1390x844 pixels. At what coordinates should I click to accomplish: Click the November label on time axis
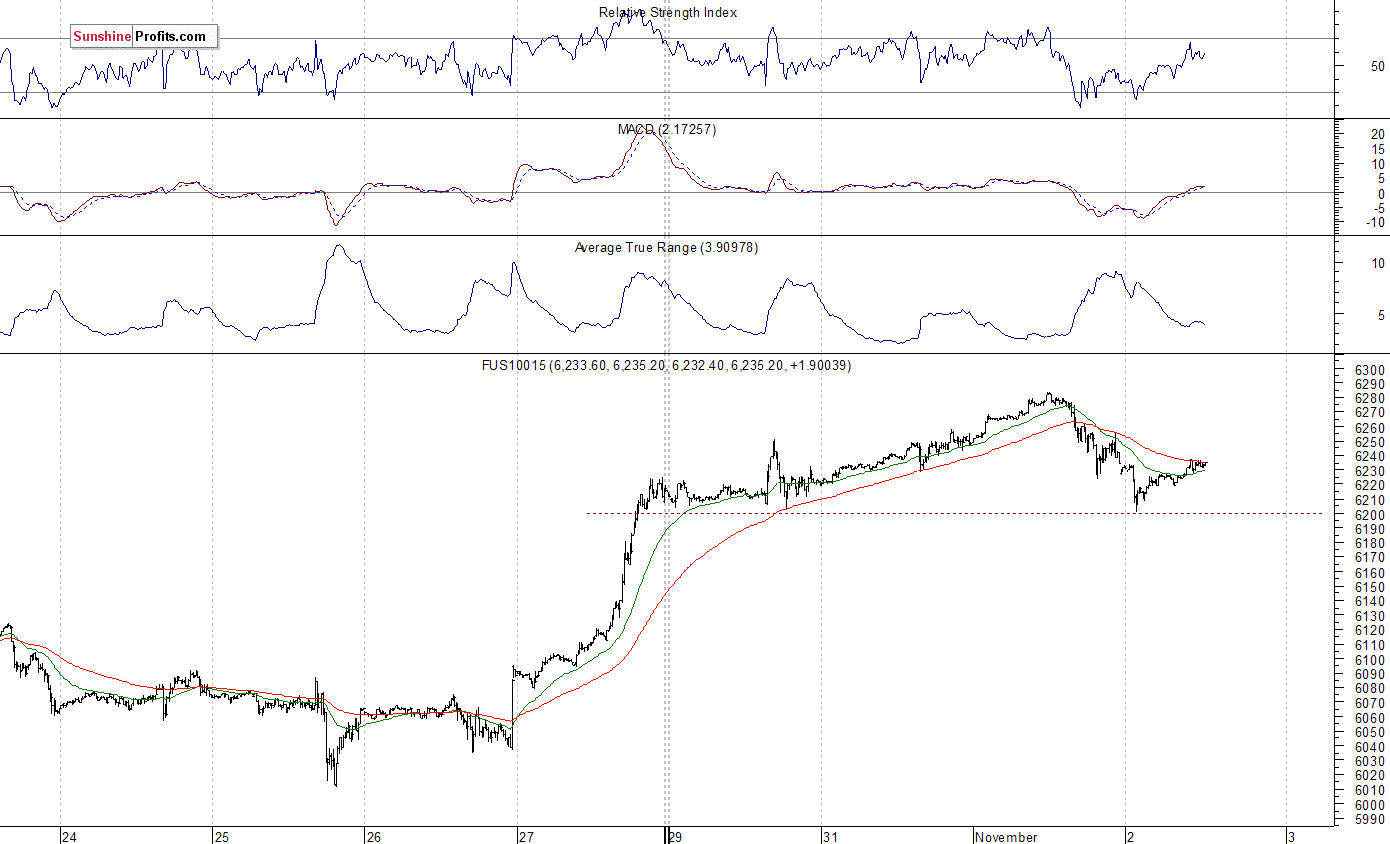click(x=1006, y=836)
